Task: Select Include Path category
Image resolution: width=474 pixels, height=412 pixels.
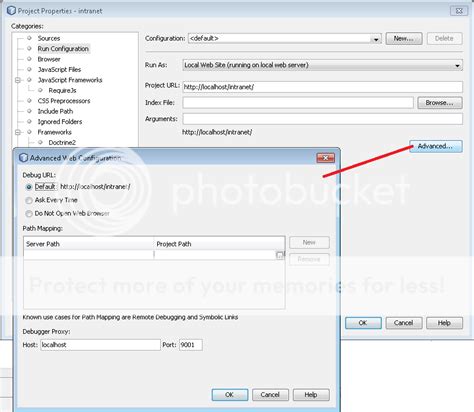Action: click(x=55, y=111)
